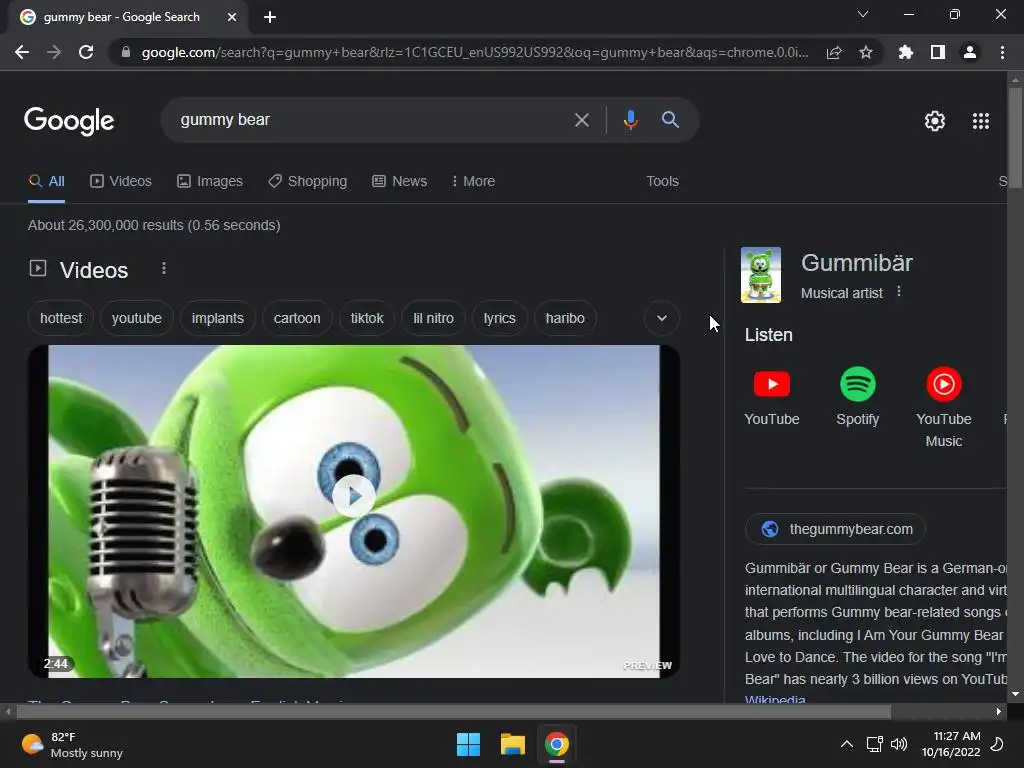View site info via the lock icon
The height and width of the screenshot is (768, 1024).
(126, 52)
